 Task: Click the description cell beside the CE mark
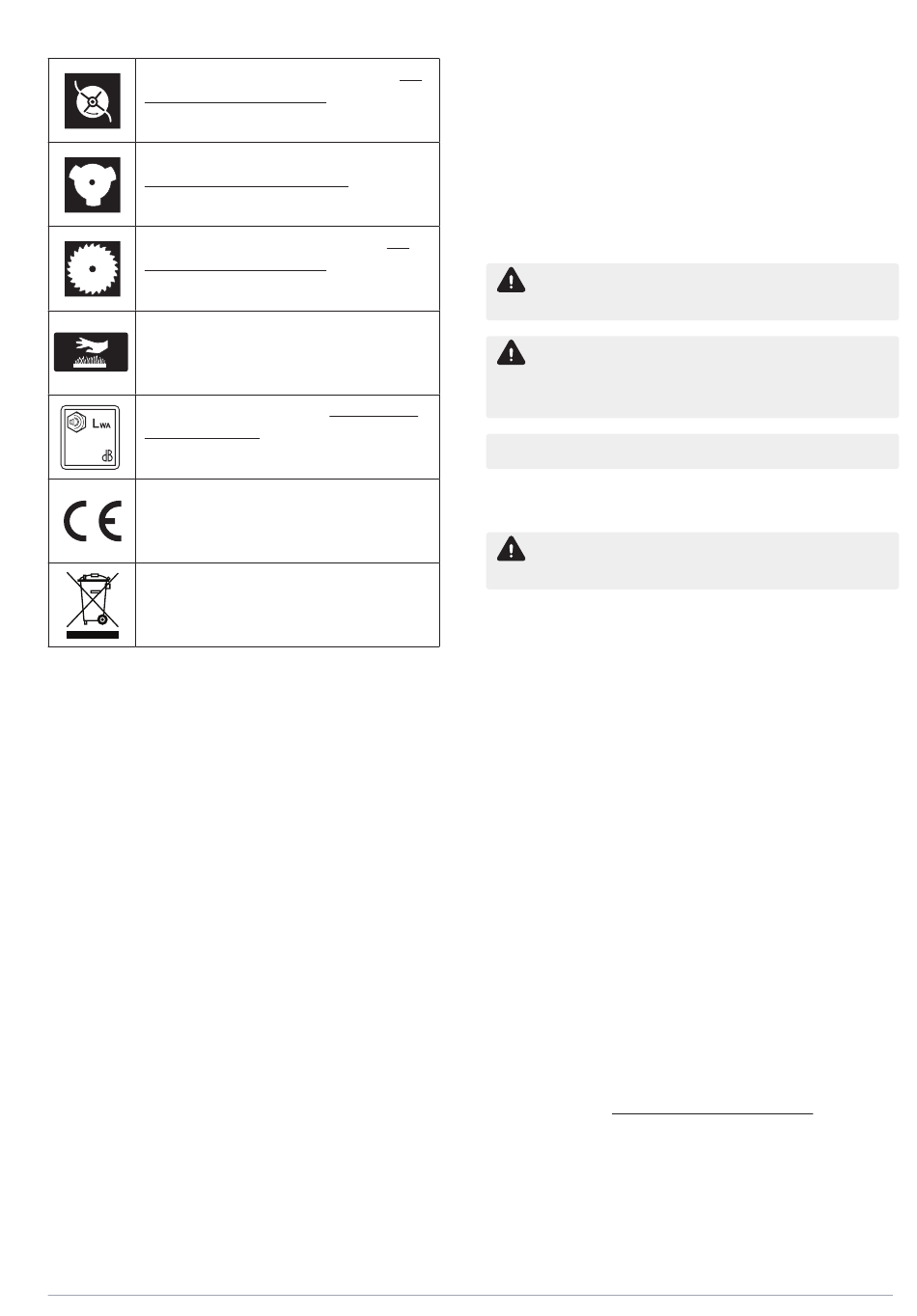coord(288,521)
